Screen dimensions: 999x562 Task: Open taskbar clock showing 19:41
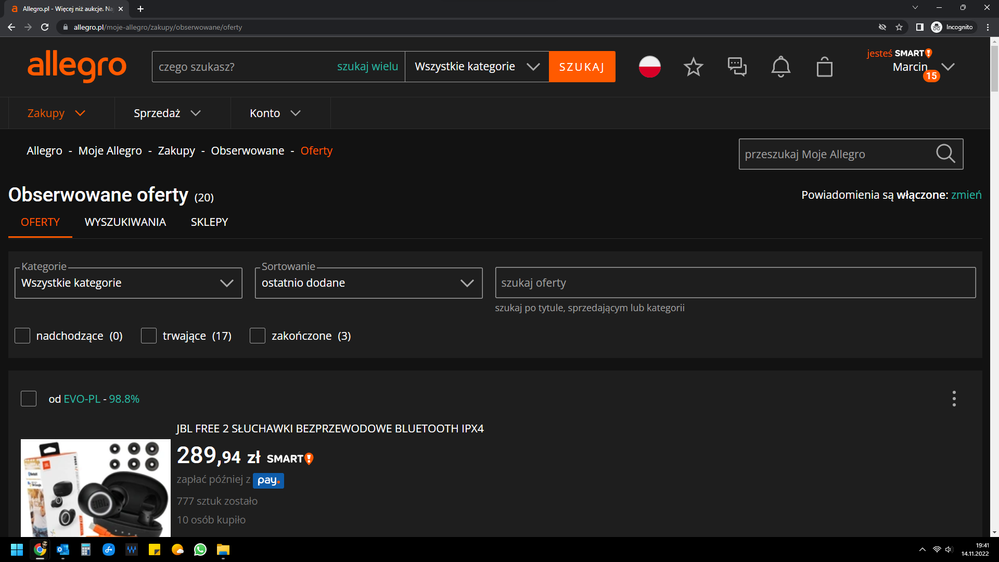point(975,549)
